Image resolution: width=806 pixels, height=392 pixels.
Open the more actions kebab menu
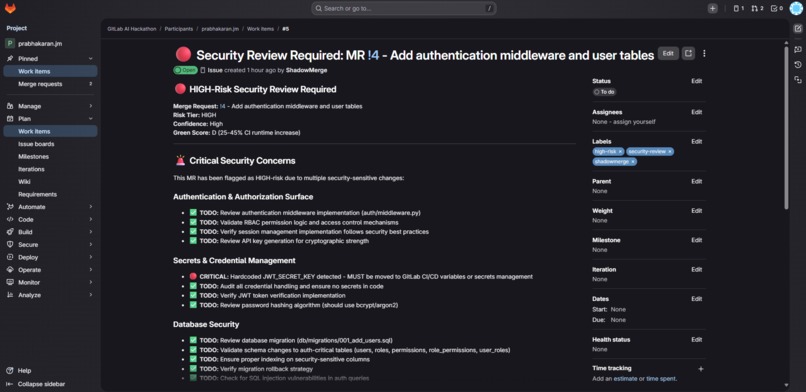click(x=704, y=53)
